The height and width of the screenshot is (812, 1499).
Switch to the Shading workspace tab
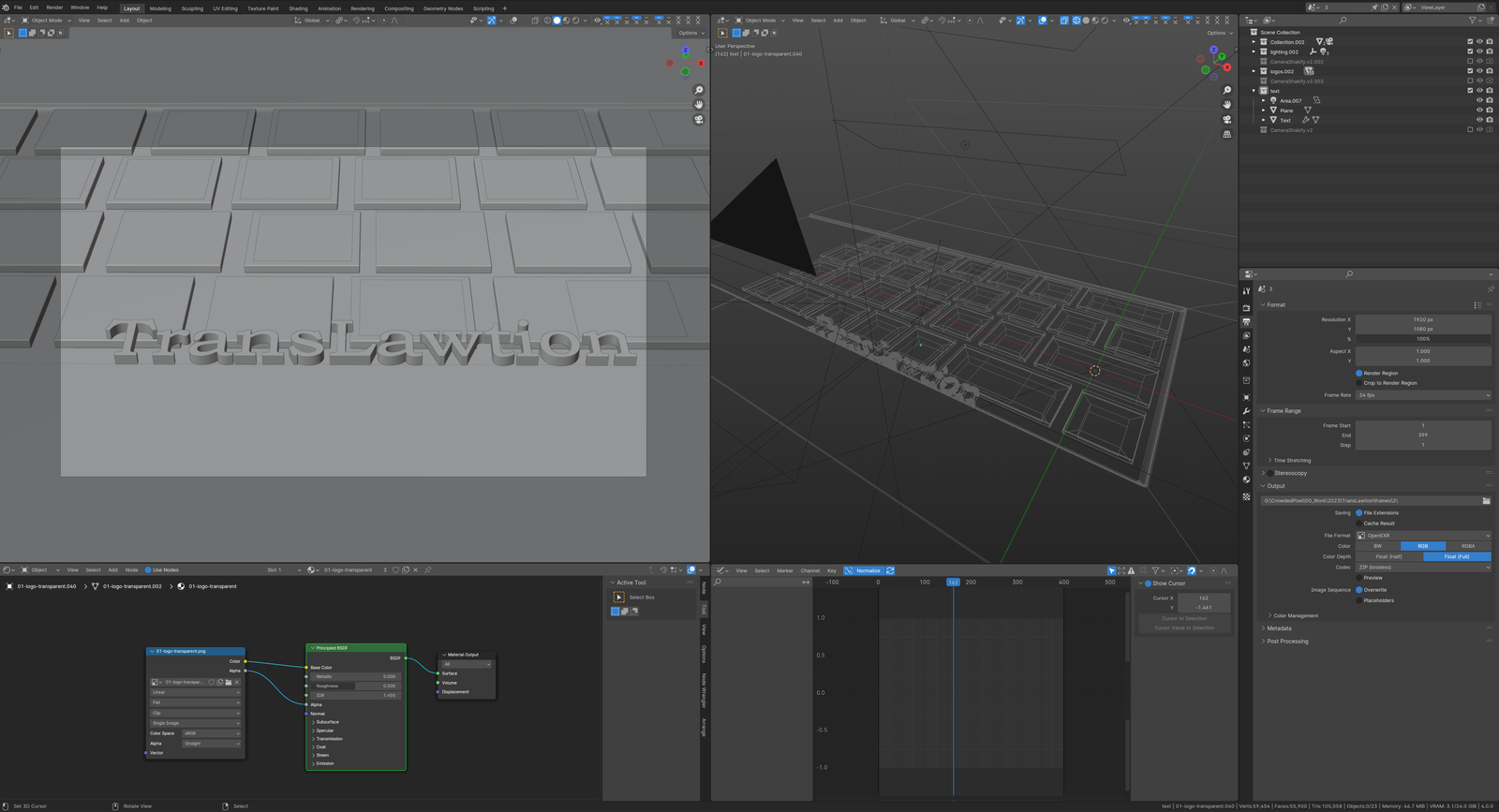(x=298, y=8)
